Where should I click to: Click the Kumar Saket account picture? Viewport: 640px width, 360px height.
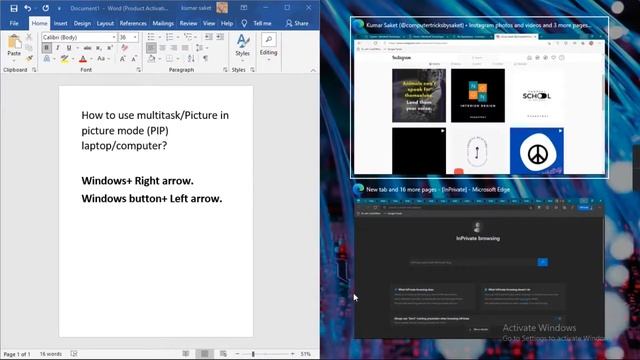coord(222,8)
